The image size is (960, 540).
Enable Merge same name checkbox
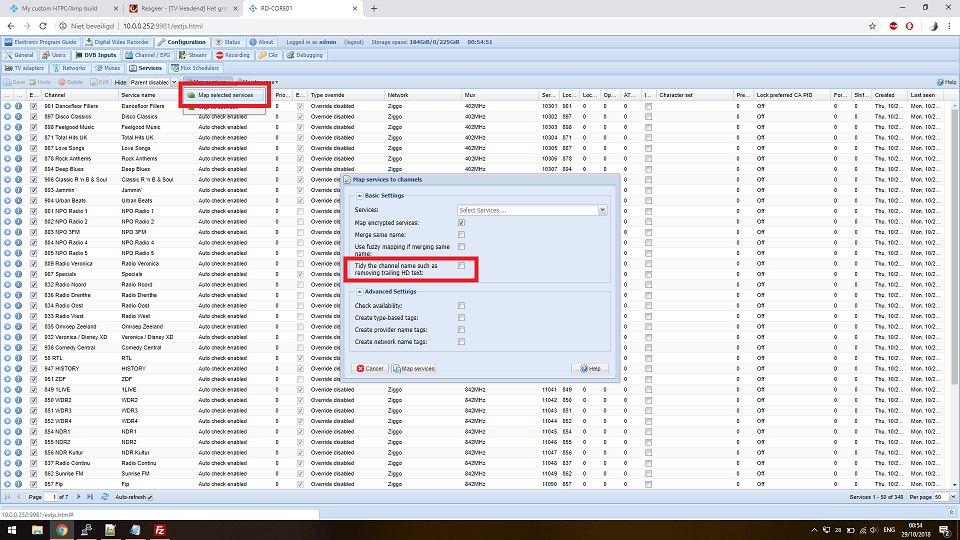coord(461,234)
